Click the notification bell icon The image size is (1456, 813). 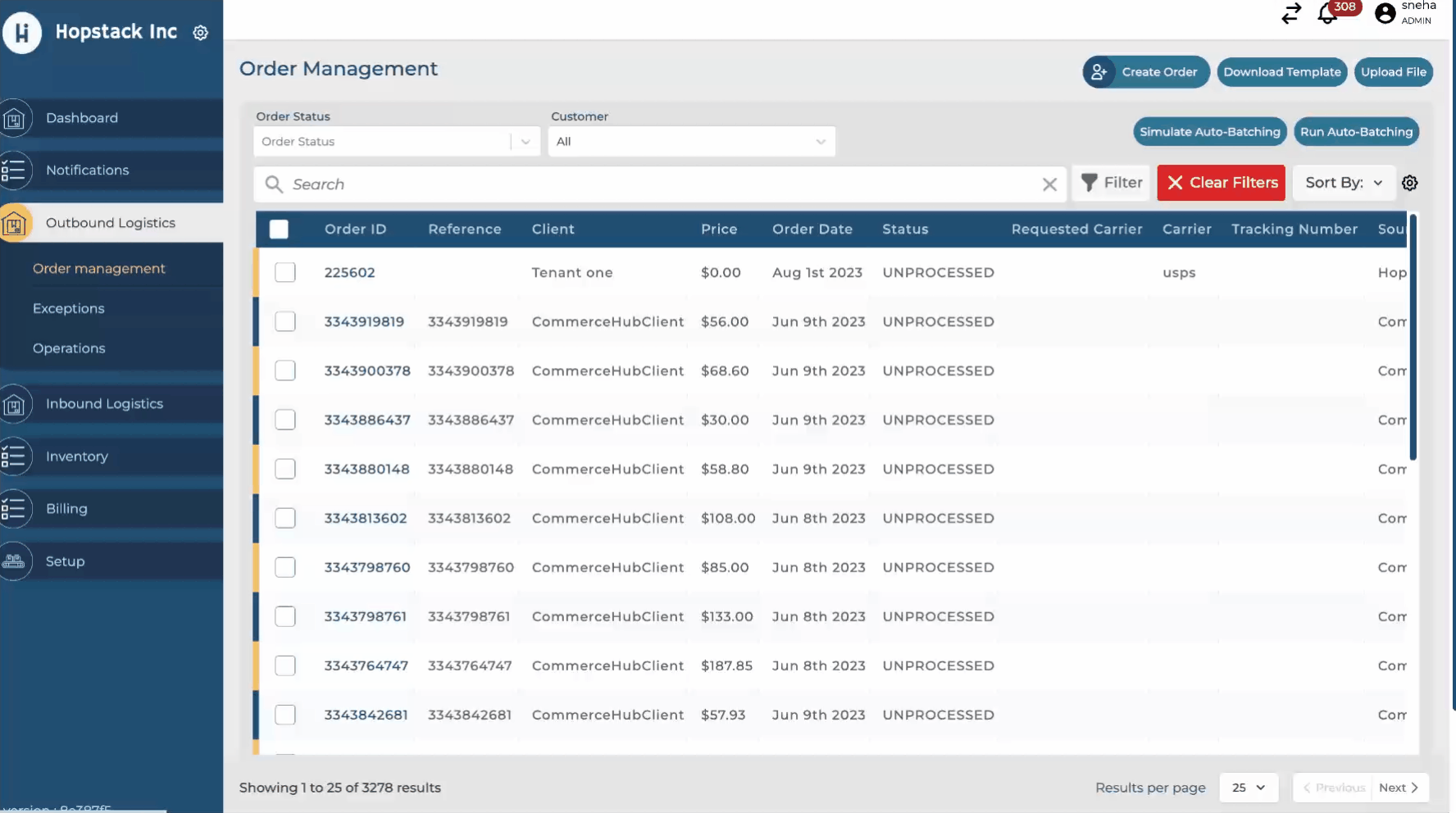1327,14
